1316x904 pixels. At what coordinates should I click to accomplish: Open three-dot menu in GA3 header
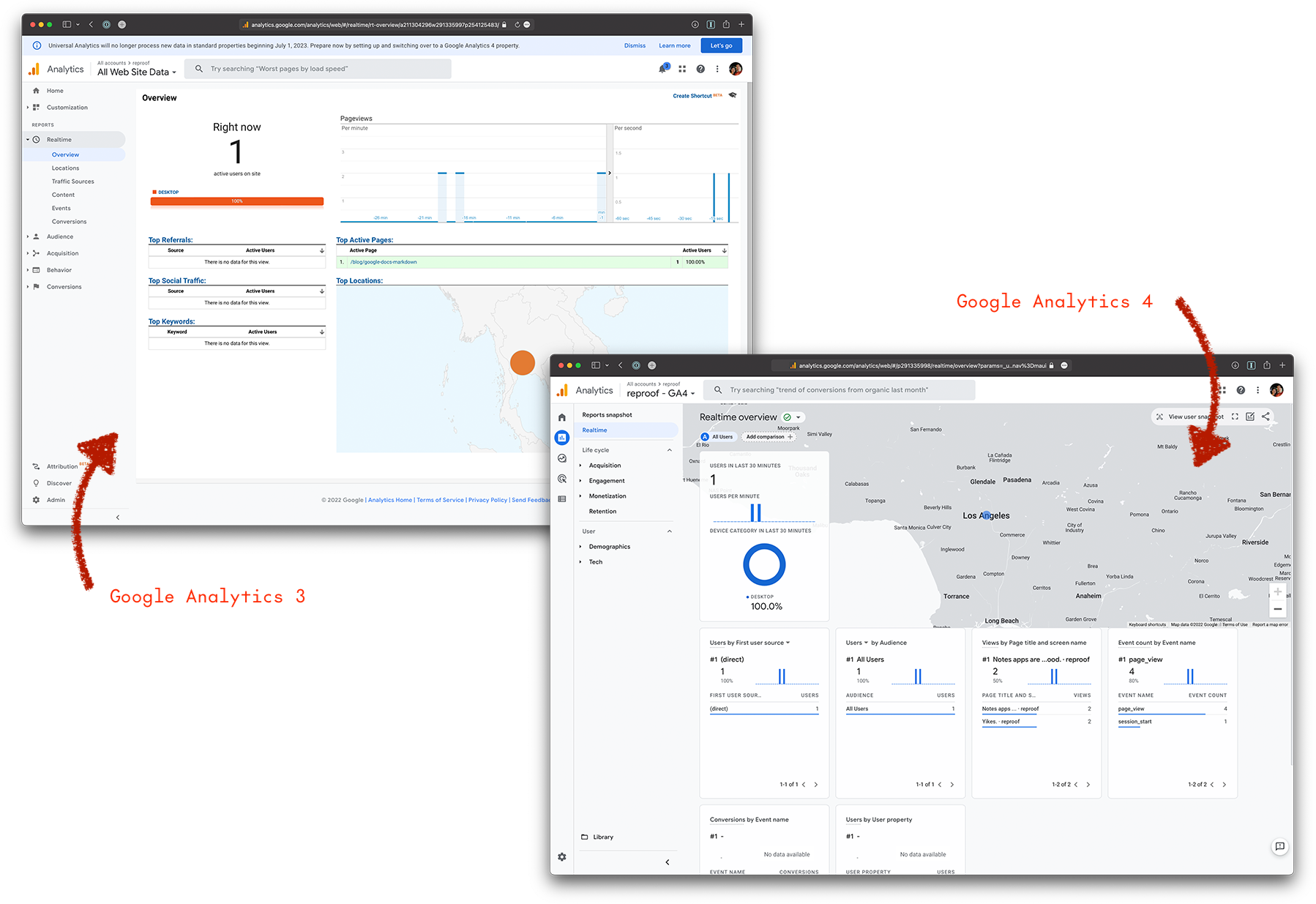[x=717, y=69]
